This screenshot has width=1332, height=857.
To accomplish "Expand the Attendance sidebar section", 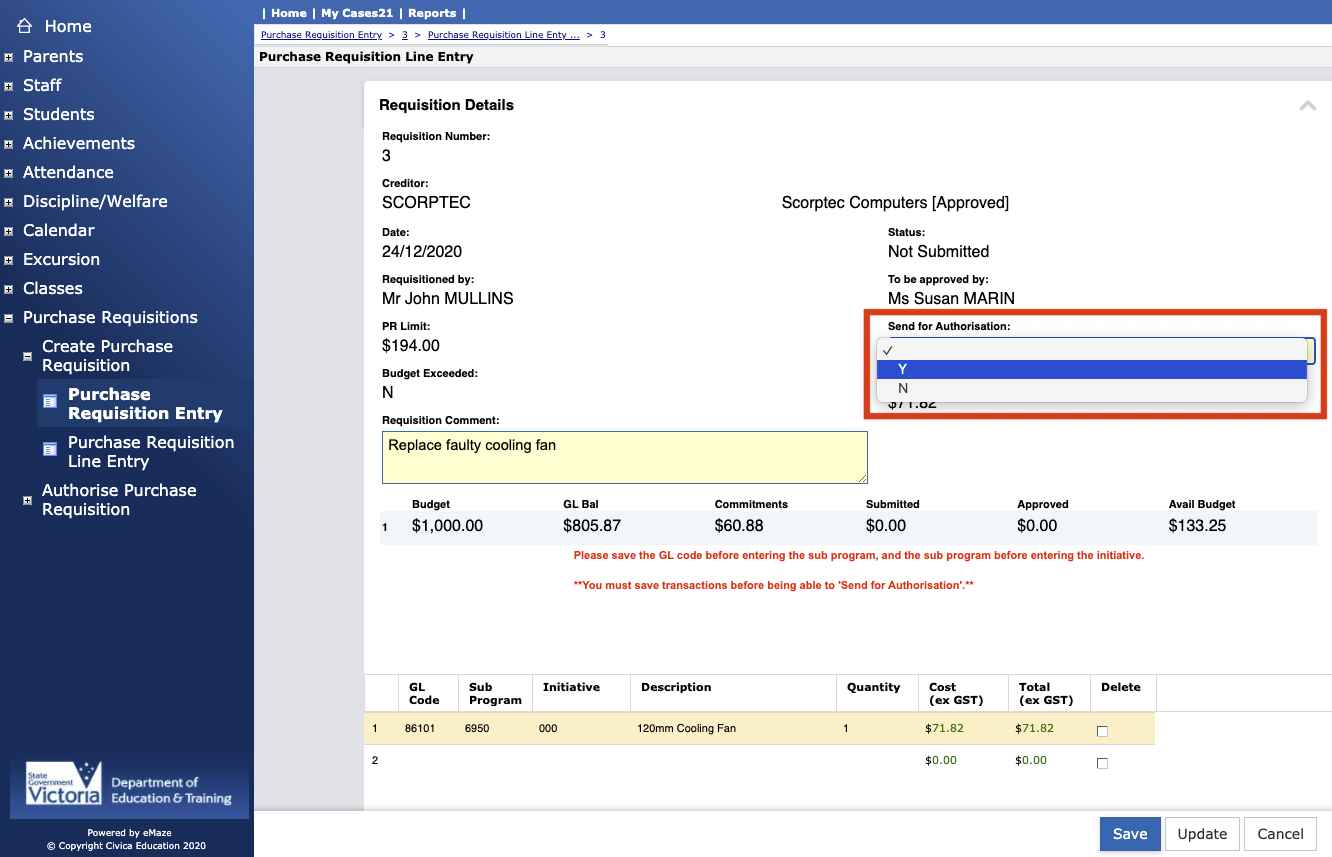I will click(8, 173).
